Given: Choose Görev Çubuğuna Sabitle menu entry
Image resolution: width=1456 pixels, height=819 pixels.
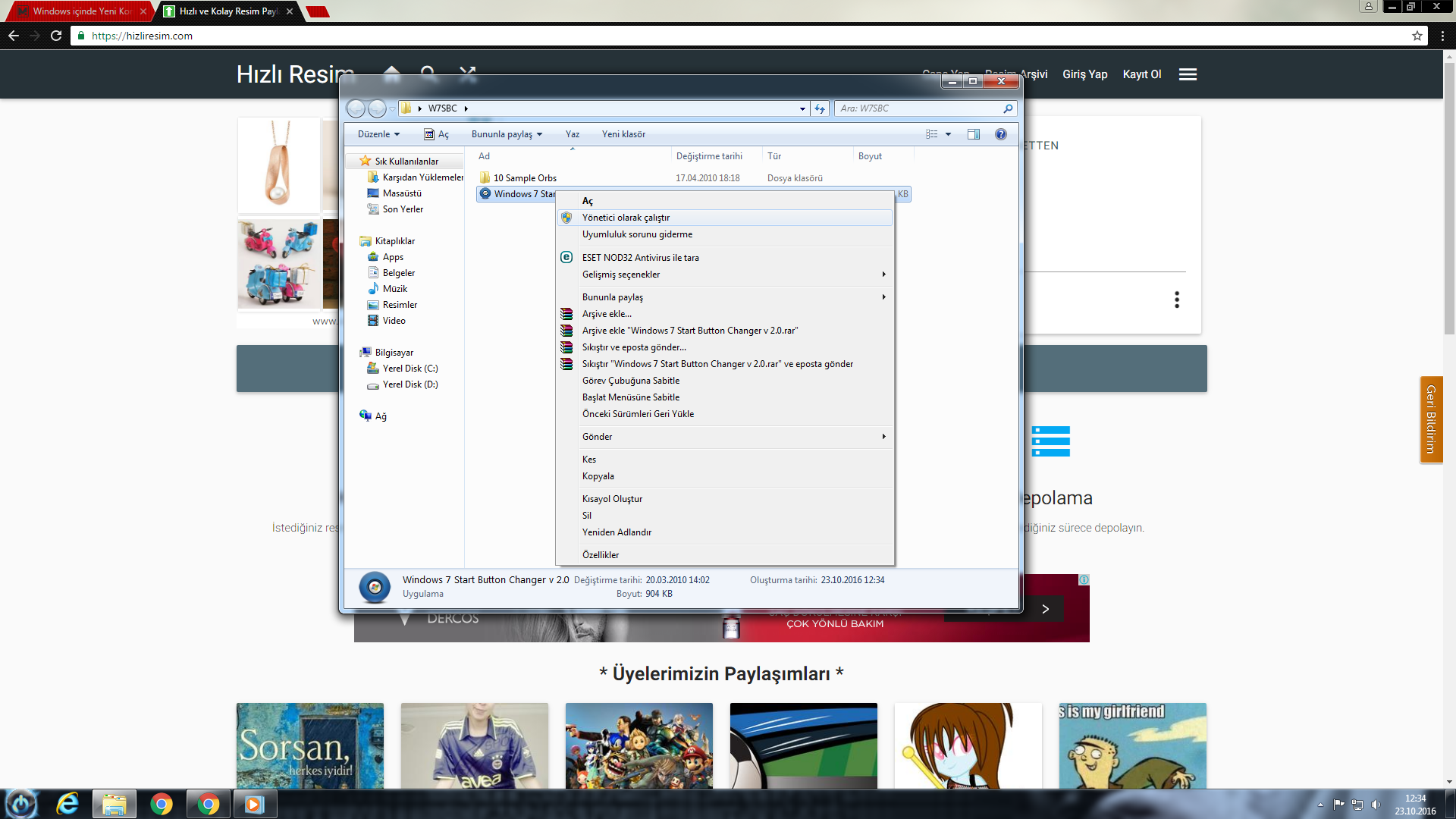Looking at the screenshot, I should tap(725, 381).
